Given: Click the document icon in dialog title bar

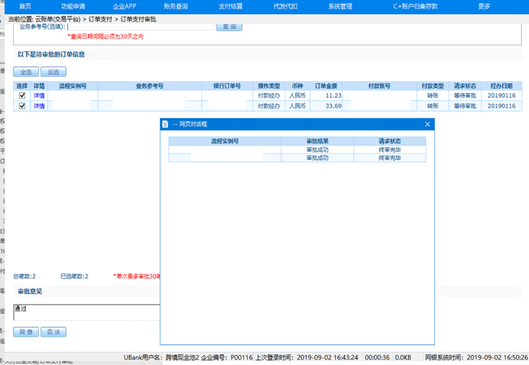Looking at the screenshot, I should 165,124.
